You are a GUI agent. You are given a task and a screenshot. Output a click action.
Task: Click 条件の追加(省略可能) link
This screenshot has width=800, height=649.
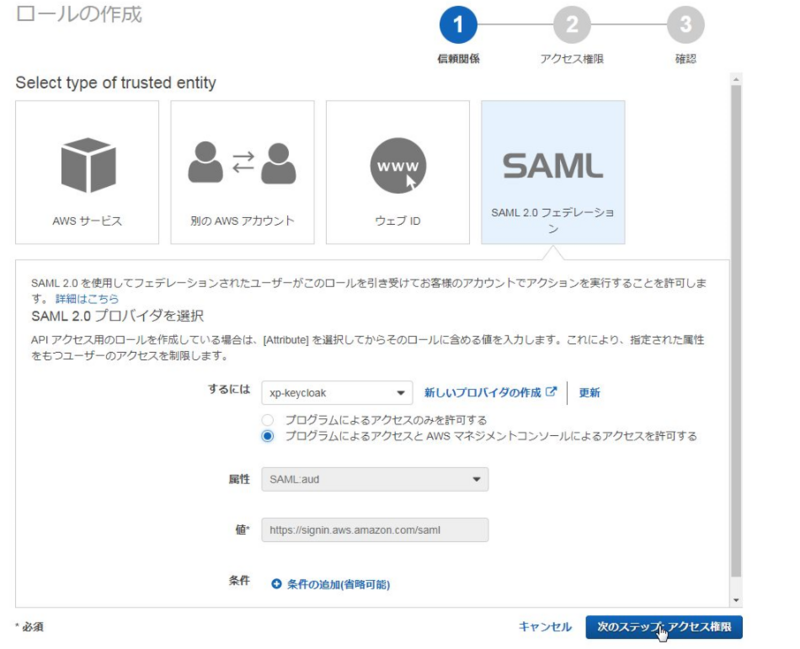[338, 584]
